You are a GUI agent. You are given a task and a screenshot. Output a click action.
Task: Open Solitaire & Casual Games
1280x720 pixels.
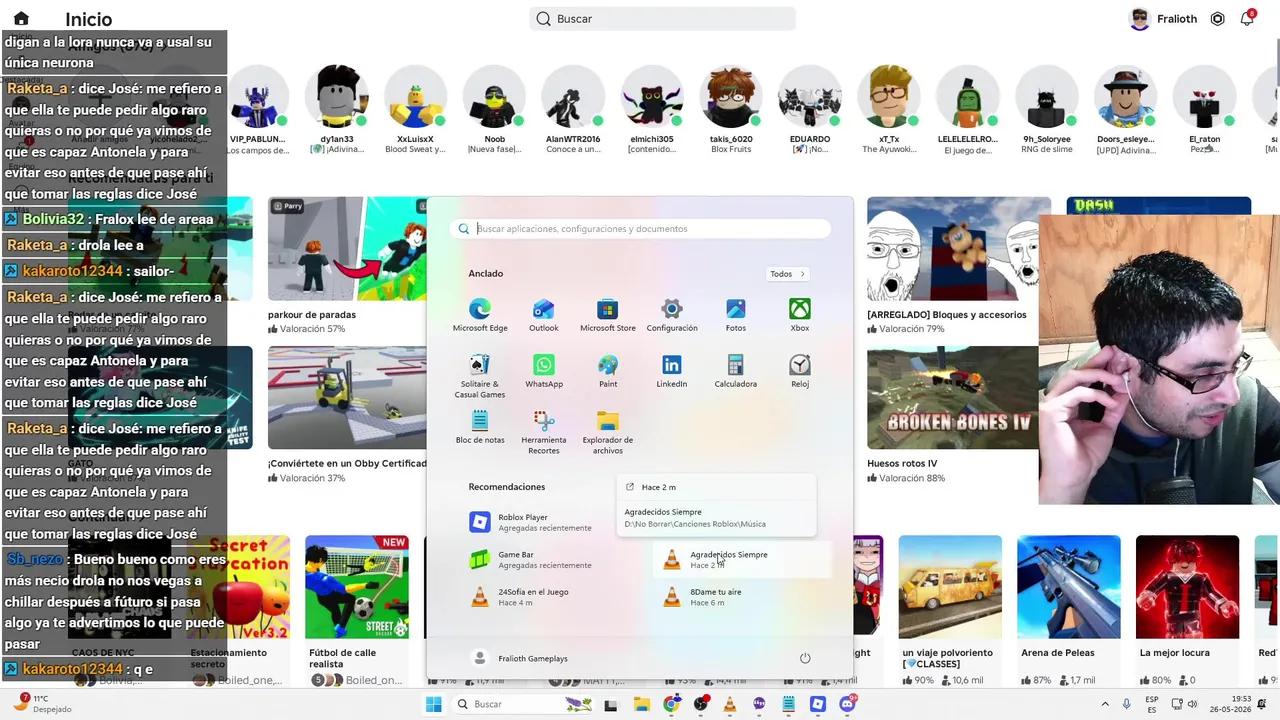pos(480,375)
